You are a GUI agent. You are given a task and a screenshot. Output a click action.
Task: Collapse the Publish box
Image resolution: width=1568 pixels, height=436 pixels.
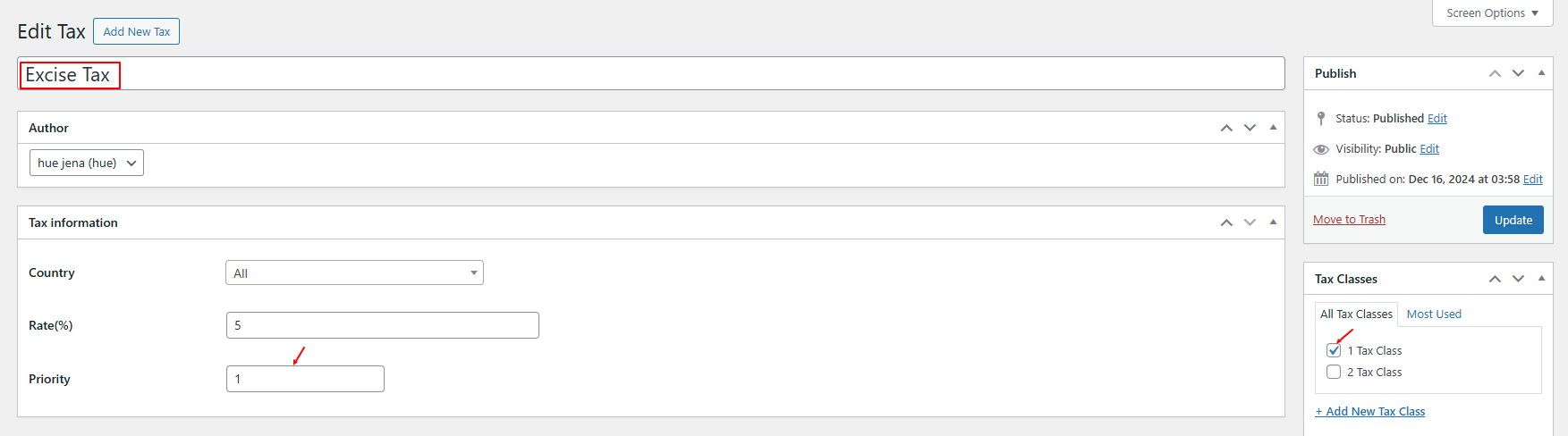tap(1541, 73)
